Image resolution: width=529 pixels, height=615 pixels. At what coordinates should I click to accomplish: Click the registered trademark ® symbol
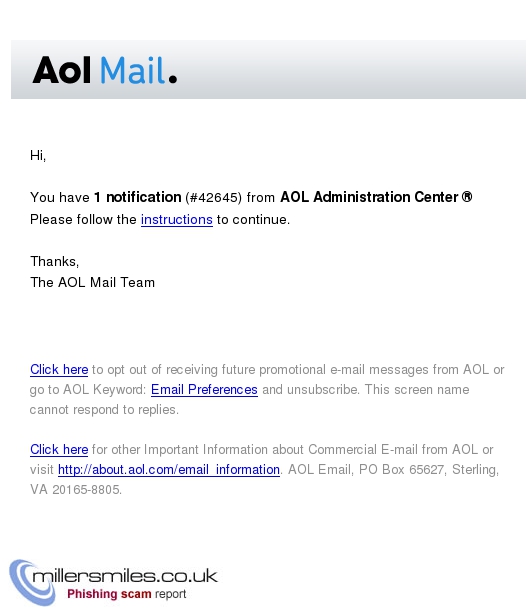tap(467, 197)
